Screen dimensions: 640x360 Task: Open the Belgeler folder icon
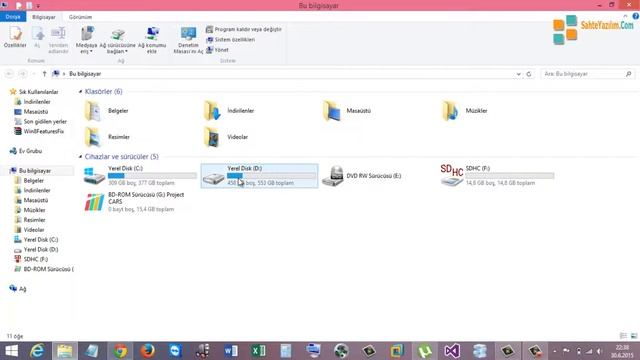93,111
